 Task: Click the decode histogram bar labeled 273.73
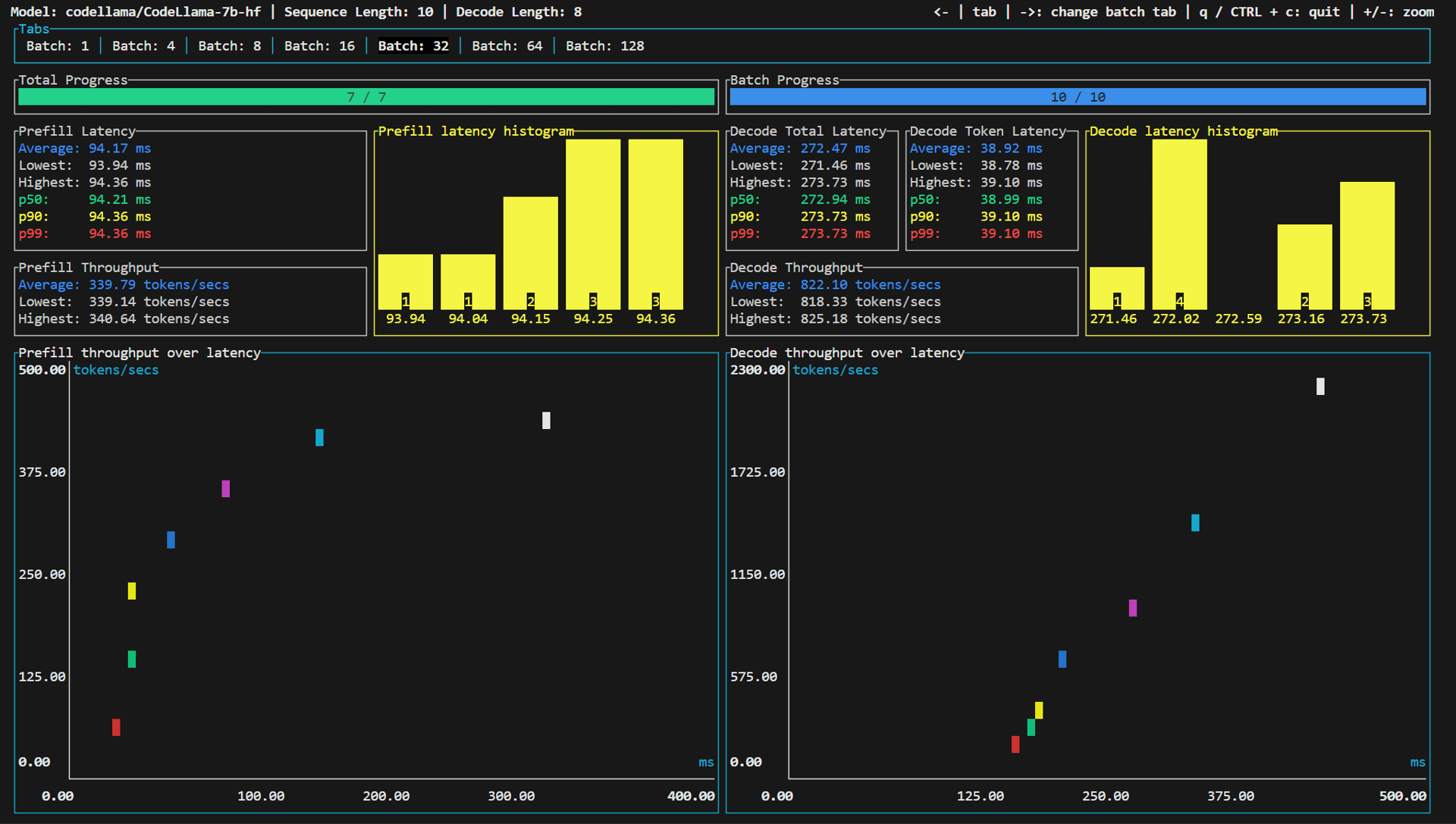click(1367, 246)
